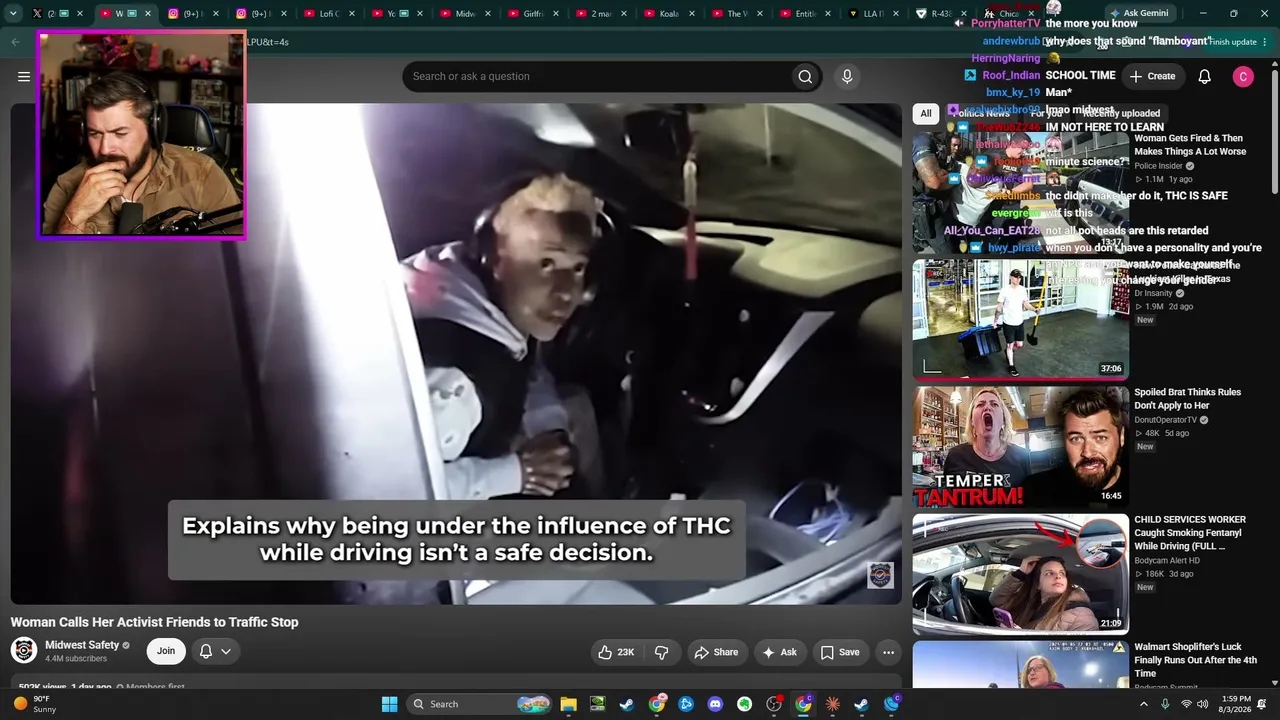Screen dimensions: 1280x720
Task: Share this video
Action: pos(716,652)
